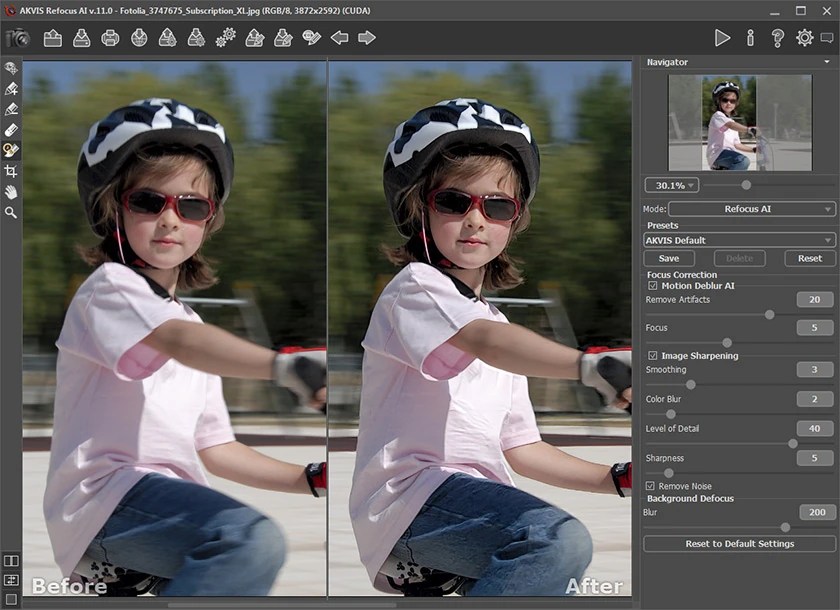840x610 pixels.
Task: Open the AKVIS Default presets dropdown
Action: 738,240
